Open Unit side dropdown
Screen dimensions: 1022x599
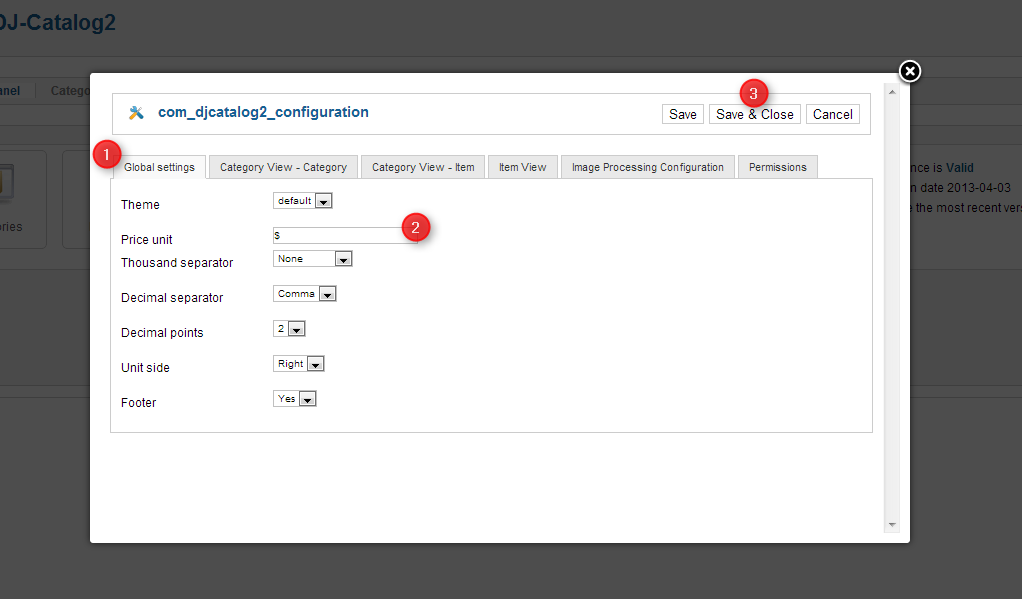click(x=299, y=364)
